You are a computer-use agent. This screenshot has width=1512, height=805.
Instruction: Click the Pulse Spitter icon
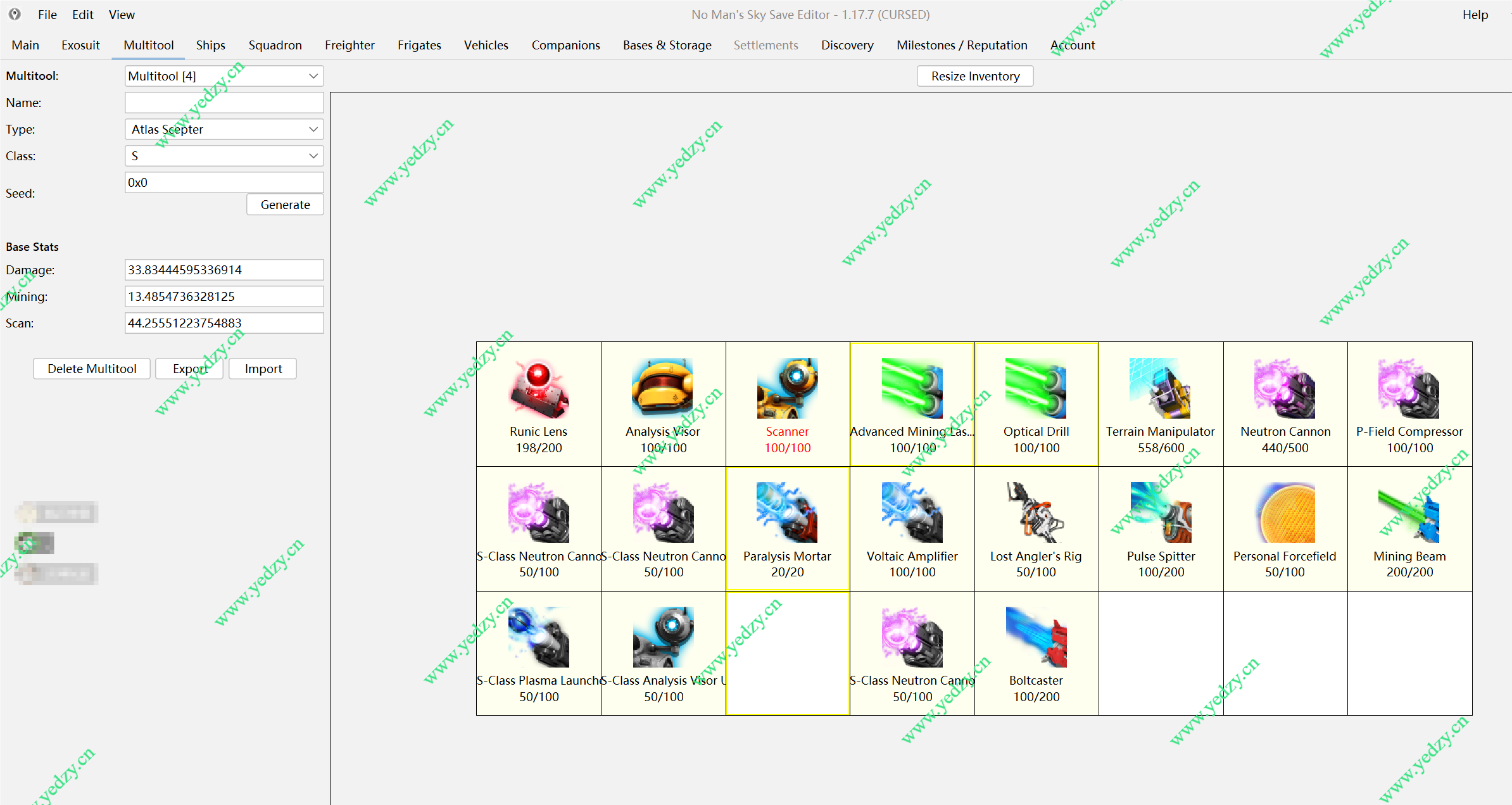point(1160,512)
